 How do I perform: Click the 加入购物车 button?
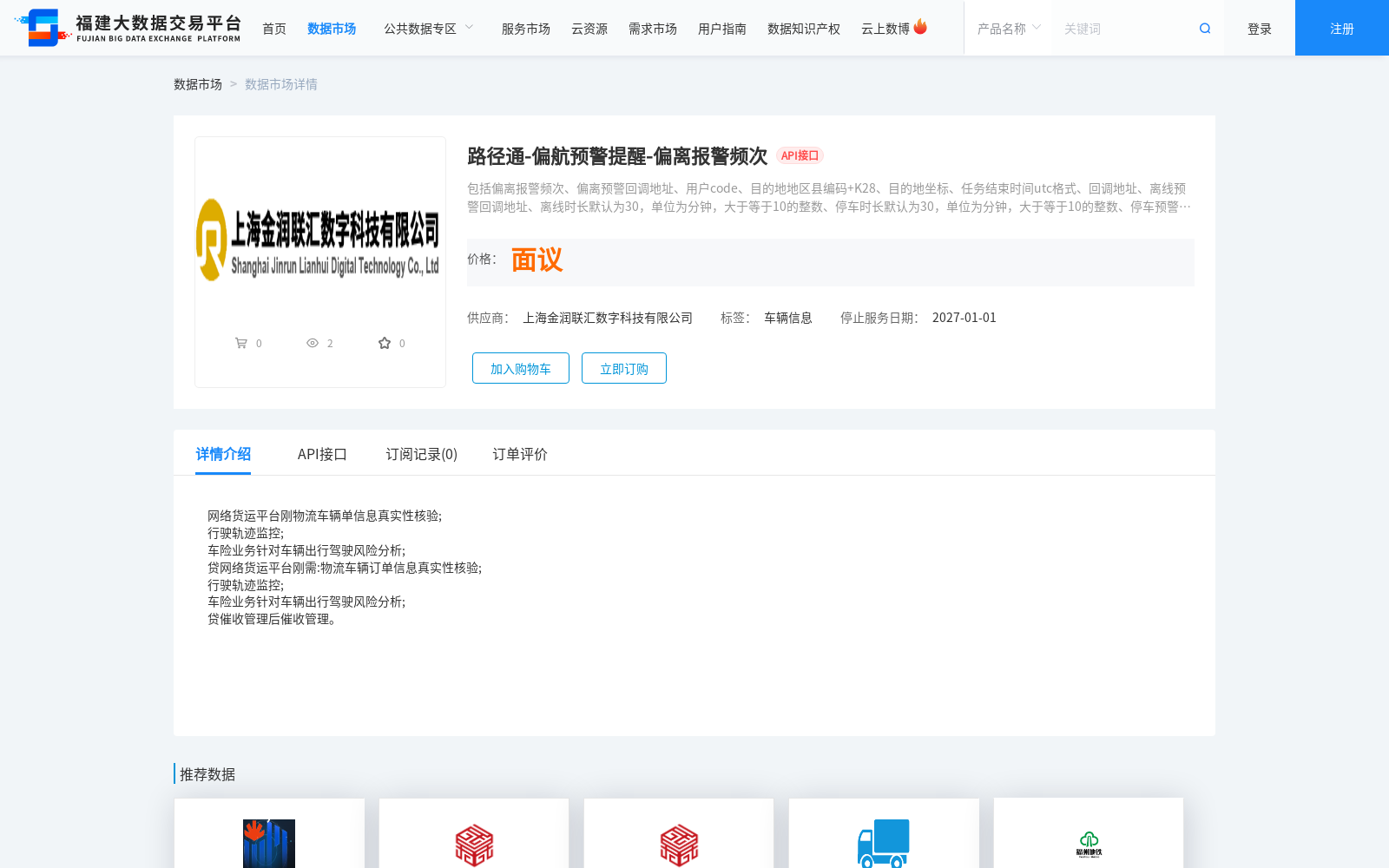point(521,368)
